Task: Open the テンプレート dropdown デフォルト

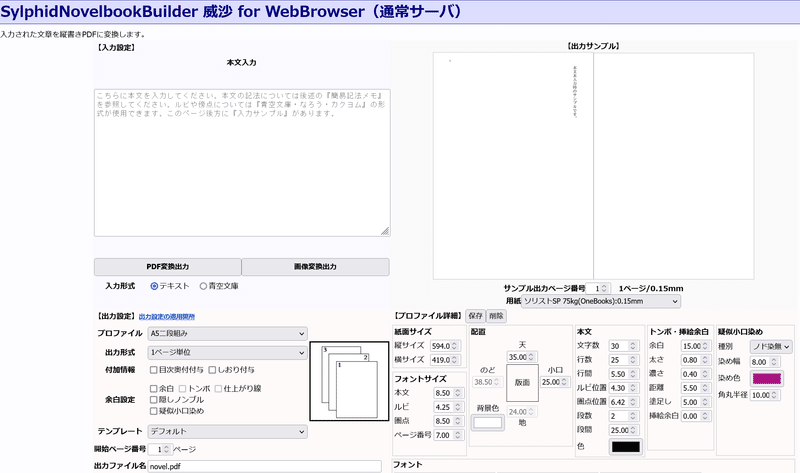Action: click(x=228, y=432)
